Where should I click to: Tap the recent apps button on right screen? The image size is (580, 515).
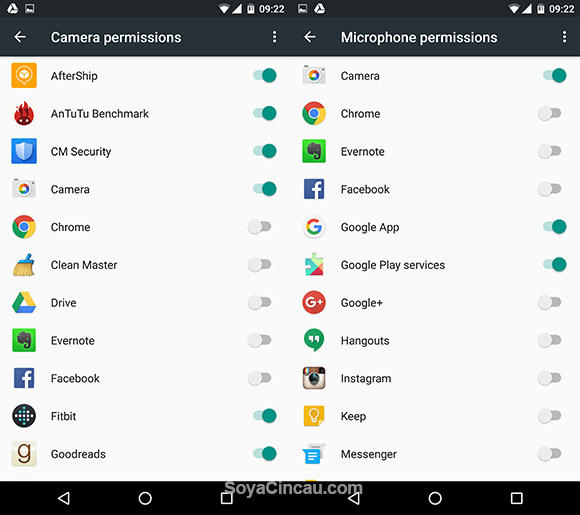pyautogui.click(x=517, y=498)
